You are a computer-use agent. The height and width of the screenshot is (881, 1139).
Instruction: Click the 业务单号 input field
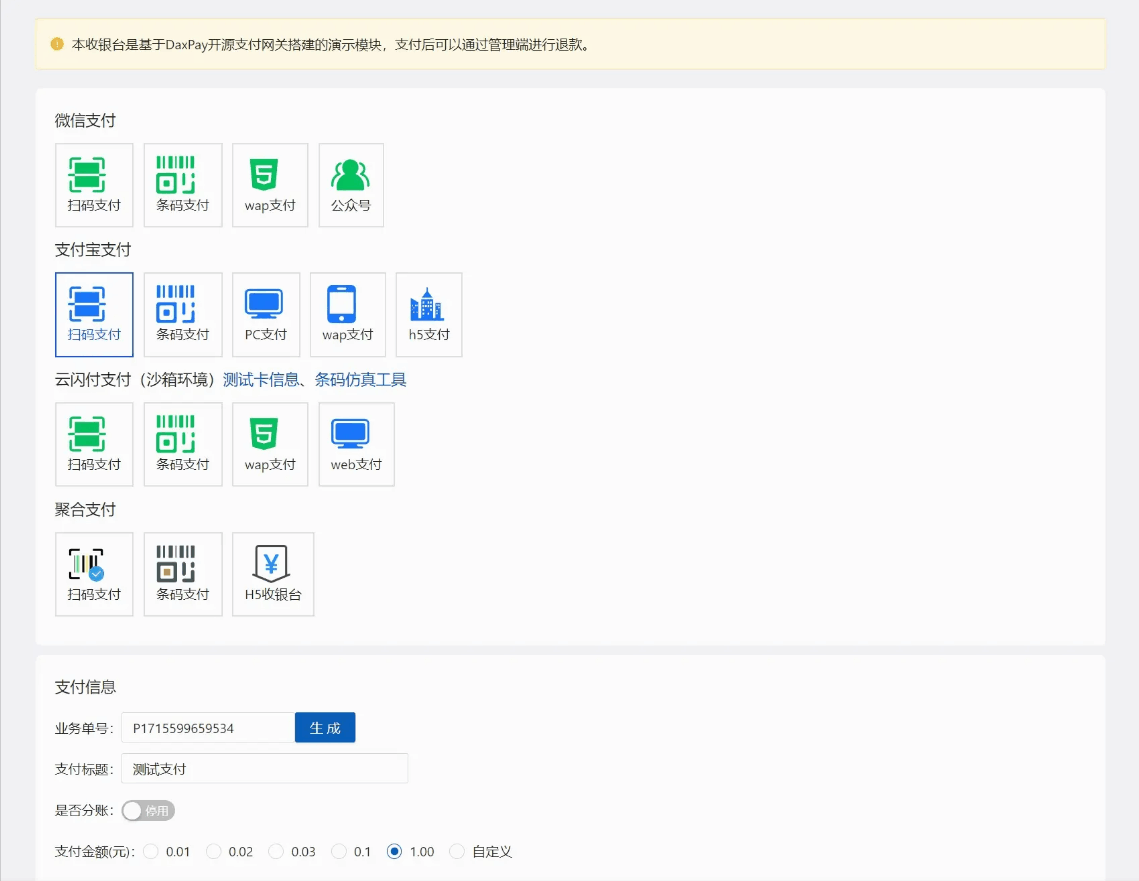coord(207,728)
